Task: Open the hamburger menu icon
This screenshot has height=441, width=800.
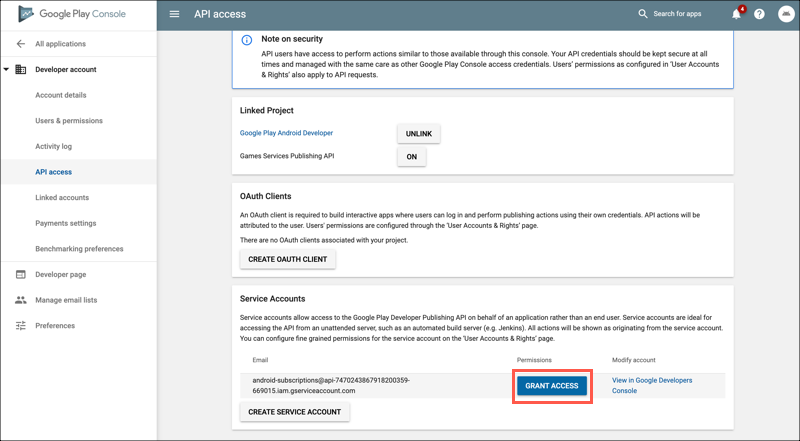Action: [x=175, y=14]
